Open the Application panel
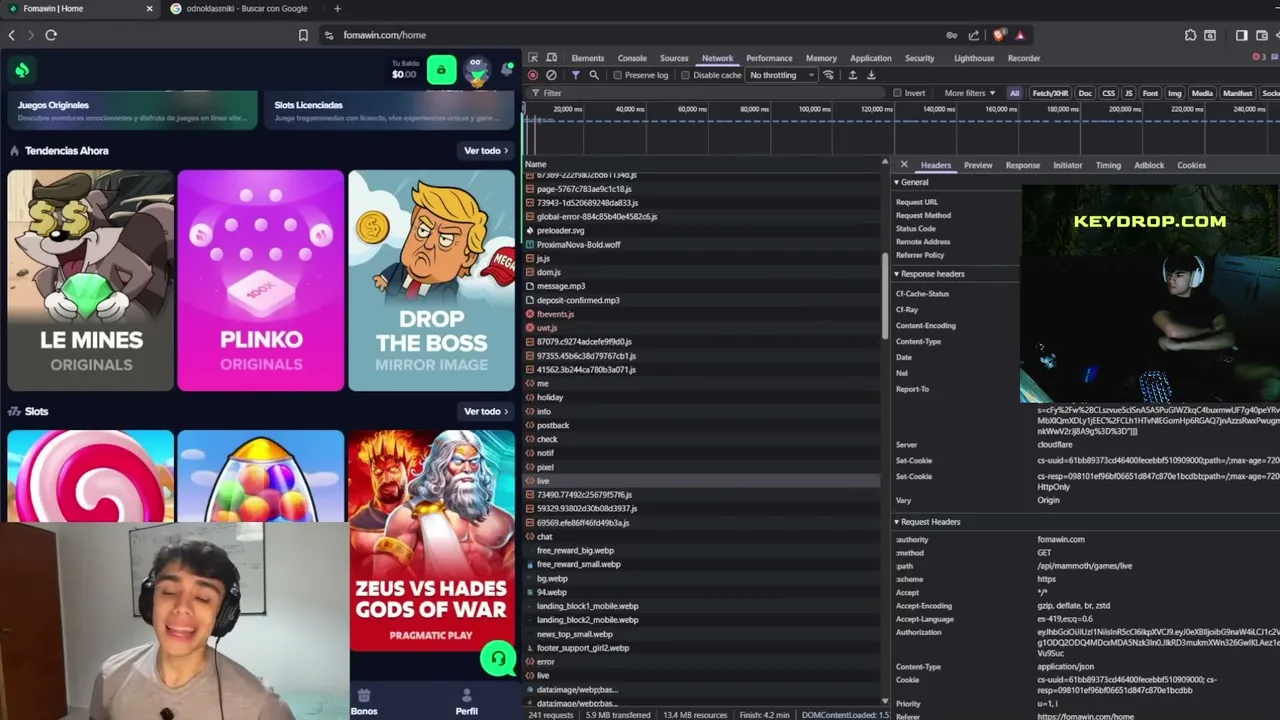 click(871, 58)
